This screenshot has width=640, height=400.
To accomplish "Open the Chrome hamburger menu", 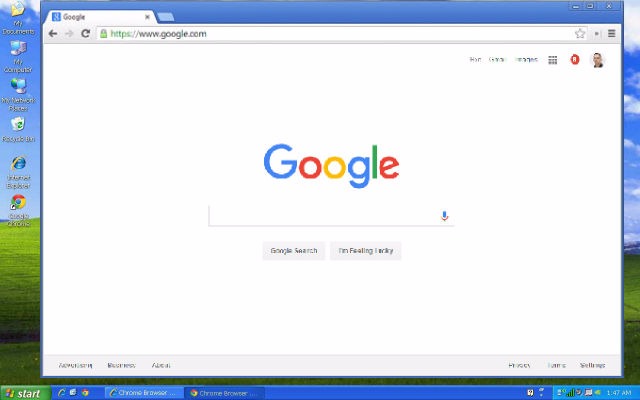I will 612,33.
